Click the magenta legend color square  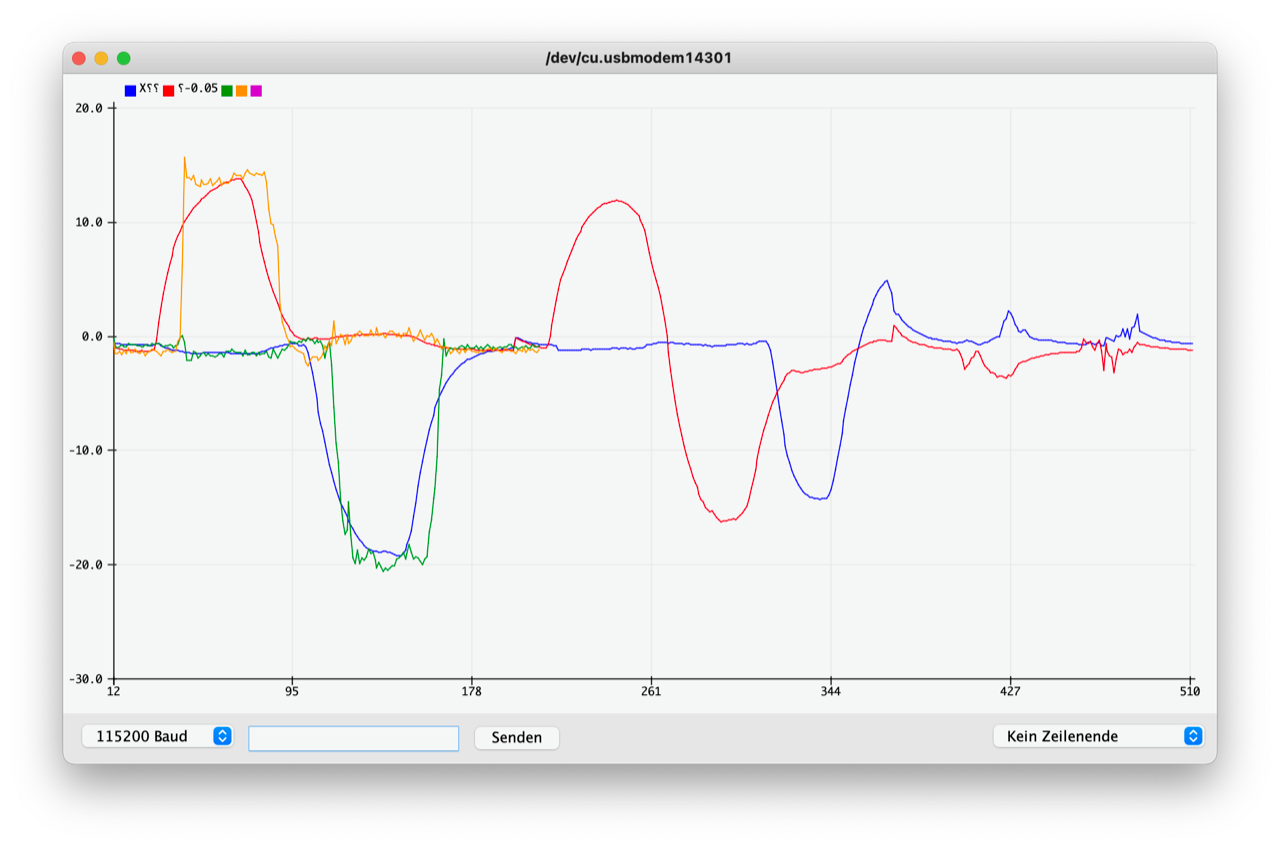256,91
